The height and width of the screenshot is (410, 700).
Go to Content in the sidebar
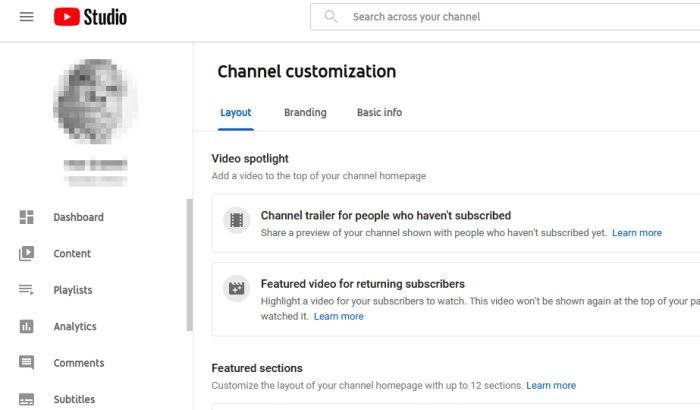pos(72,253)
